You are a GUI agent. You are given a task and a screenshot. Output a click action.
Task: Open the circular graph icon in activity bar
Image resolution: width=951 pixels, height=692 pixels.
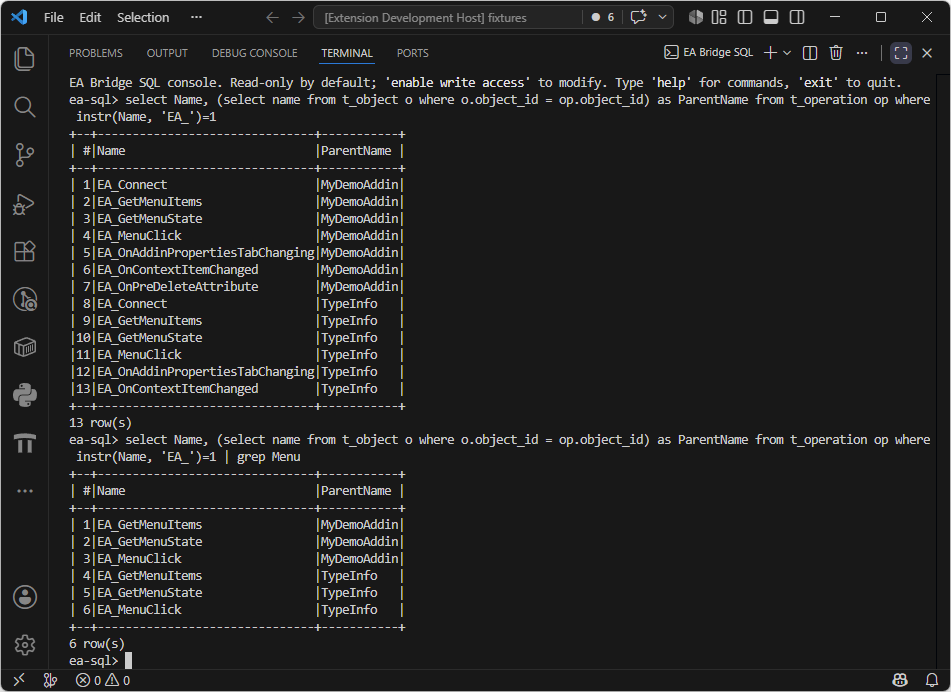24,300
